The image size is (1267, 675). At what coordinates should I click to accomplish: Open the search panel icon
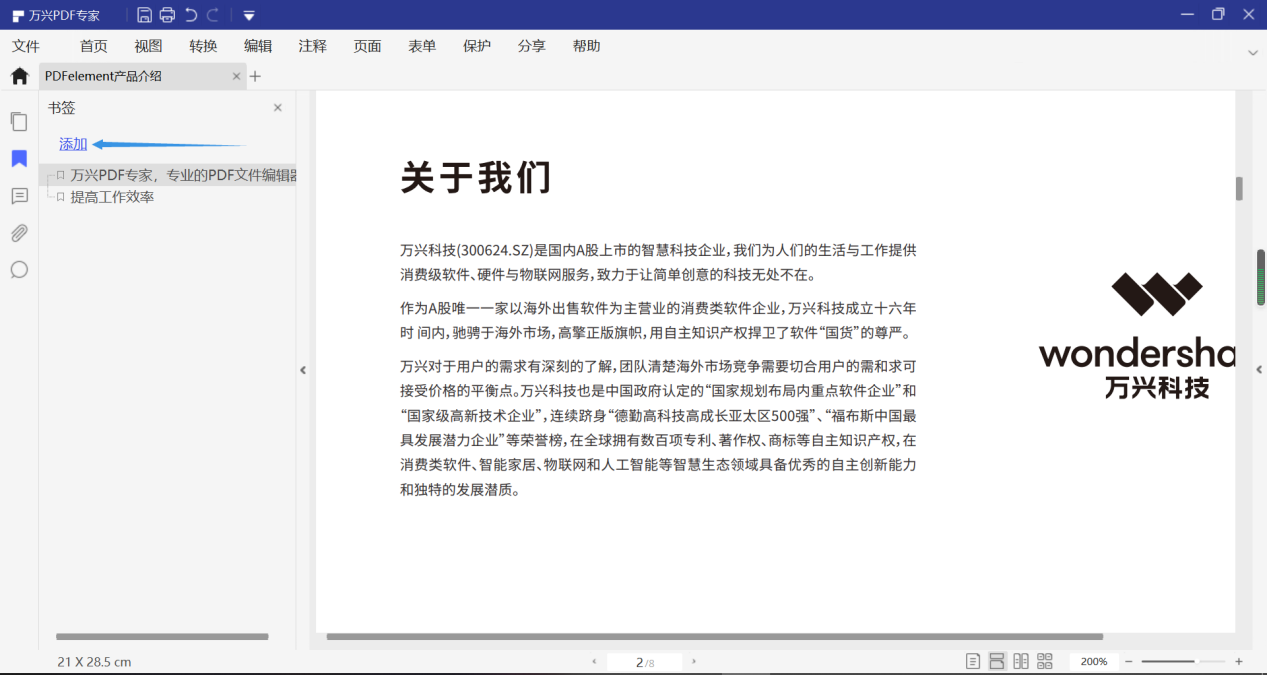(19, 270)
